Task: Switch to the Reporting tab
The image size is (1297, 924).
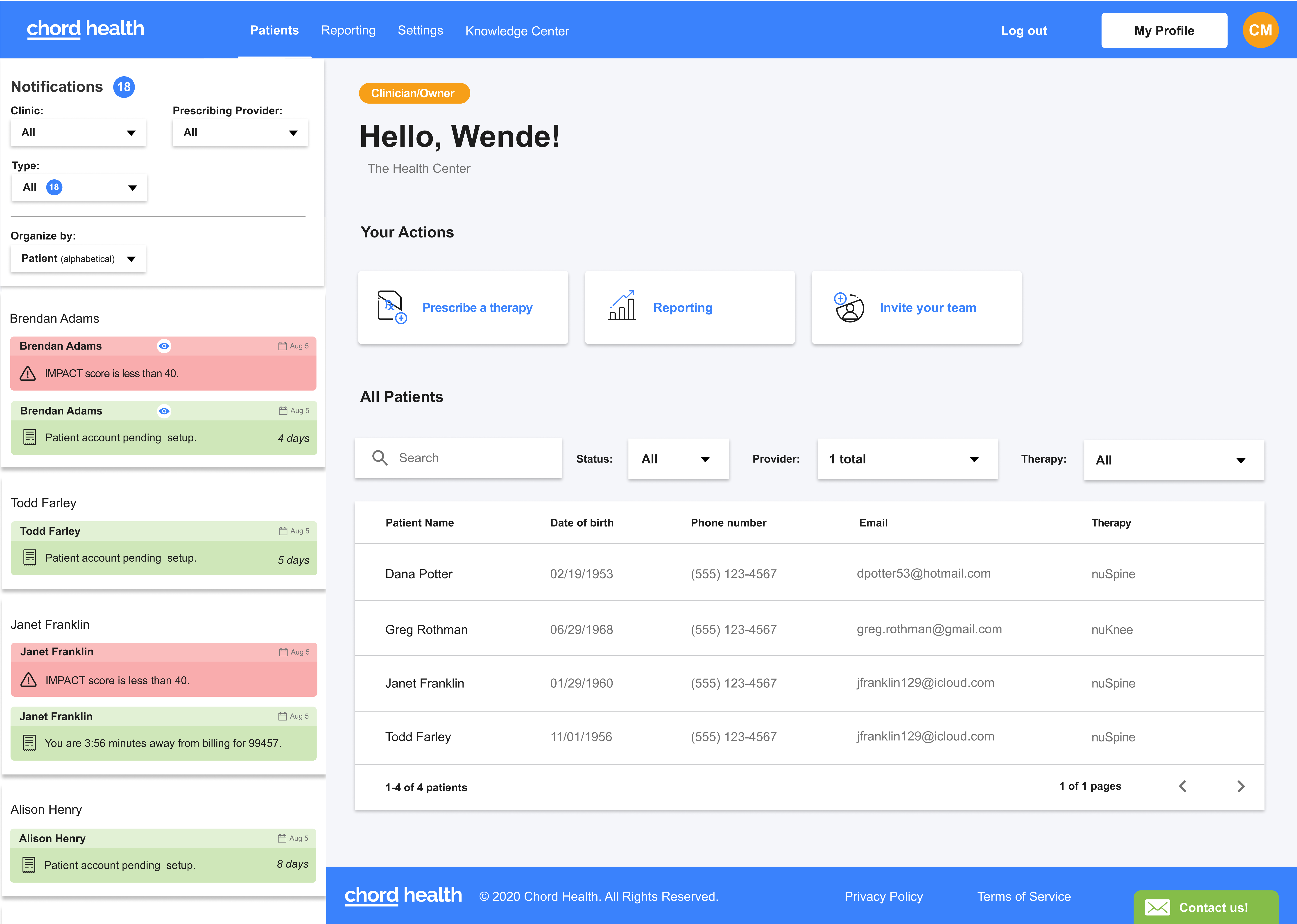Action: 348,30
